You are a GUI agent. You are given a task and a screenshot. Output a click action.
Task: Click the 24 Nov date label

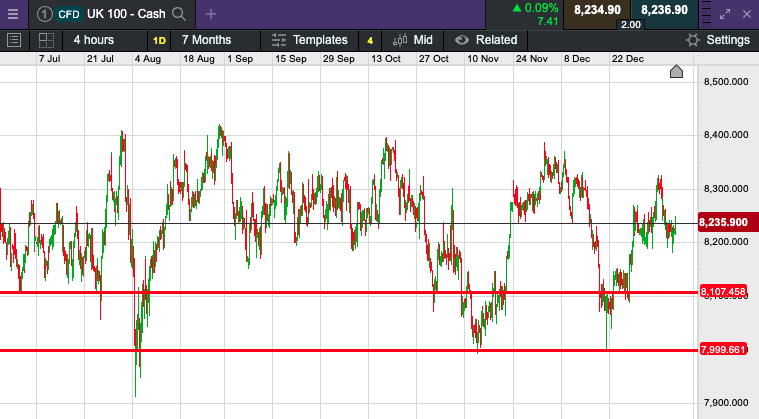531,59
